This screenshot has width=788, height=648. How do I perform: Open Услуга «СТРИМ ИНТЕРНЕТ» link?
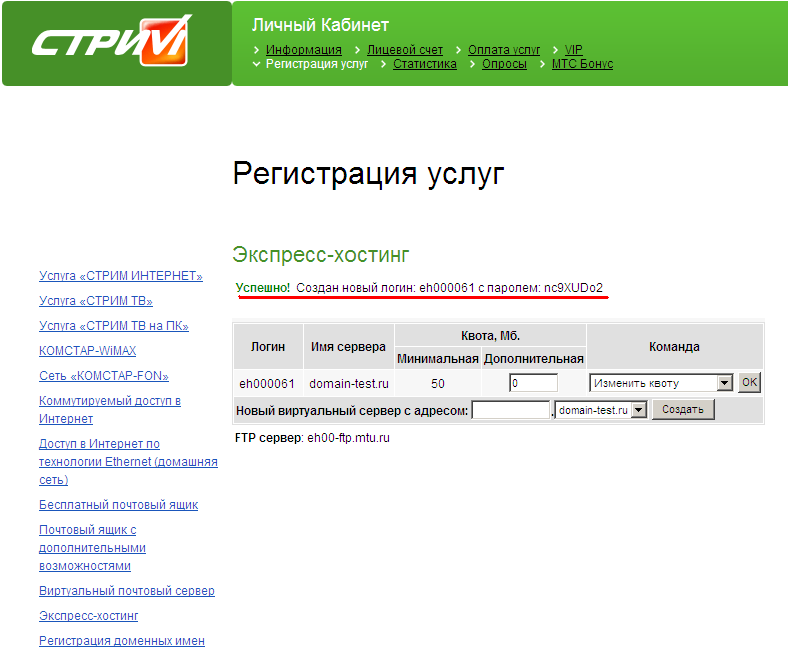[121, 275]
